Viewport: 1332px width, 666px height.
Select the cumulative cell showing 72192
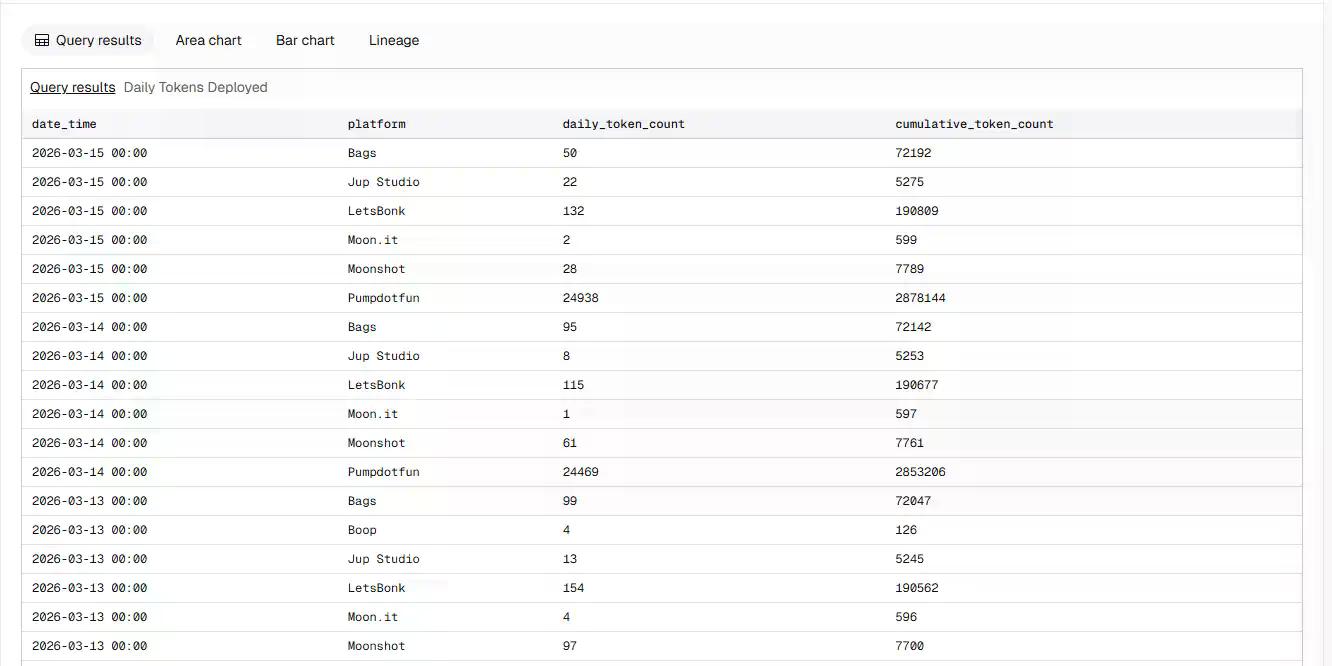pyautogui.click(x=913, y=153)
